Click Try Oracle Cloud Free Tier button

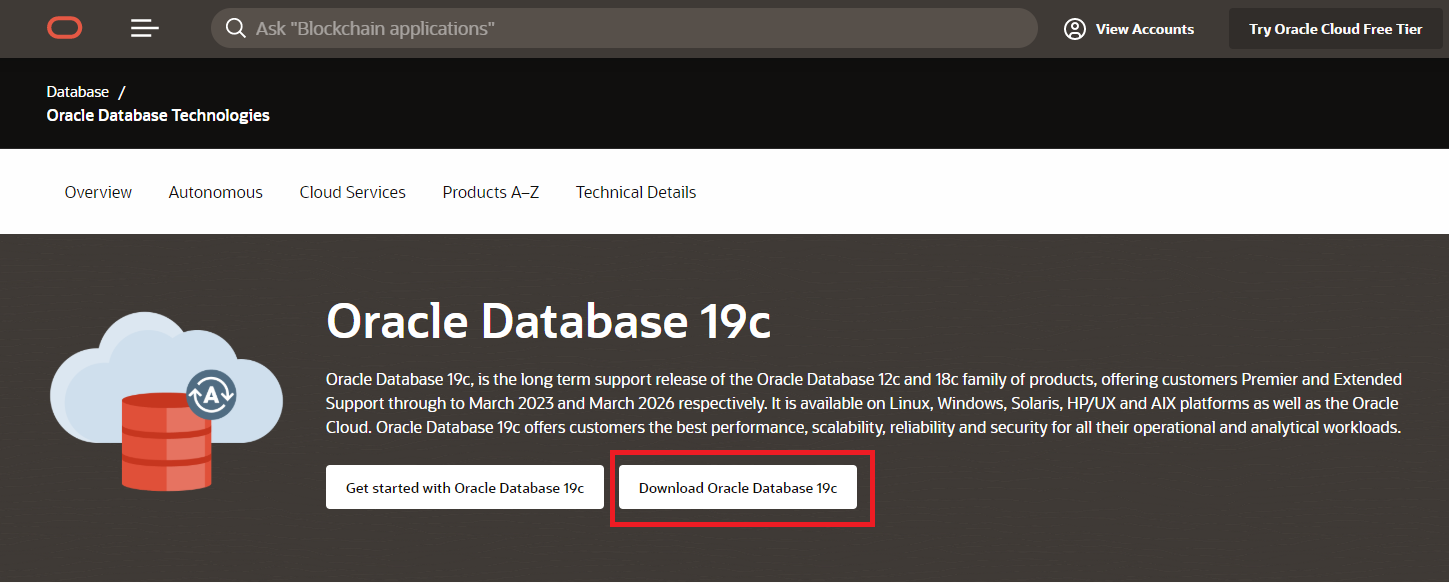pos(1335,29)
